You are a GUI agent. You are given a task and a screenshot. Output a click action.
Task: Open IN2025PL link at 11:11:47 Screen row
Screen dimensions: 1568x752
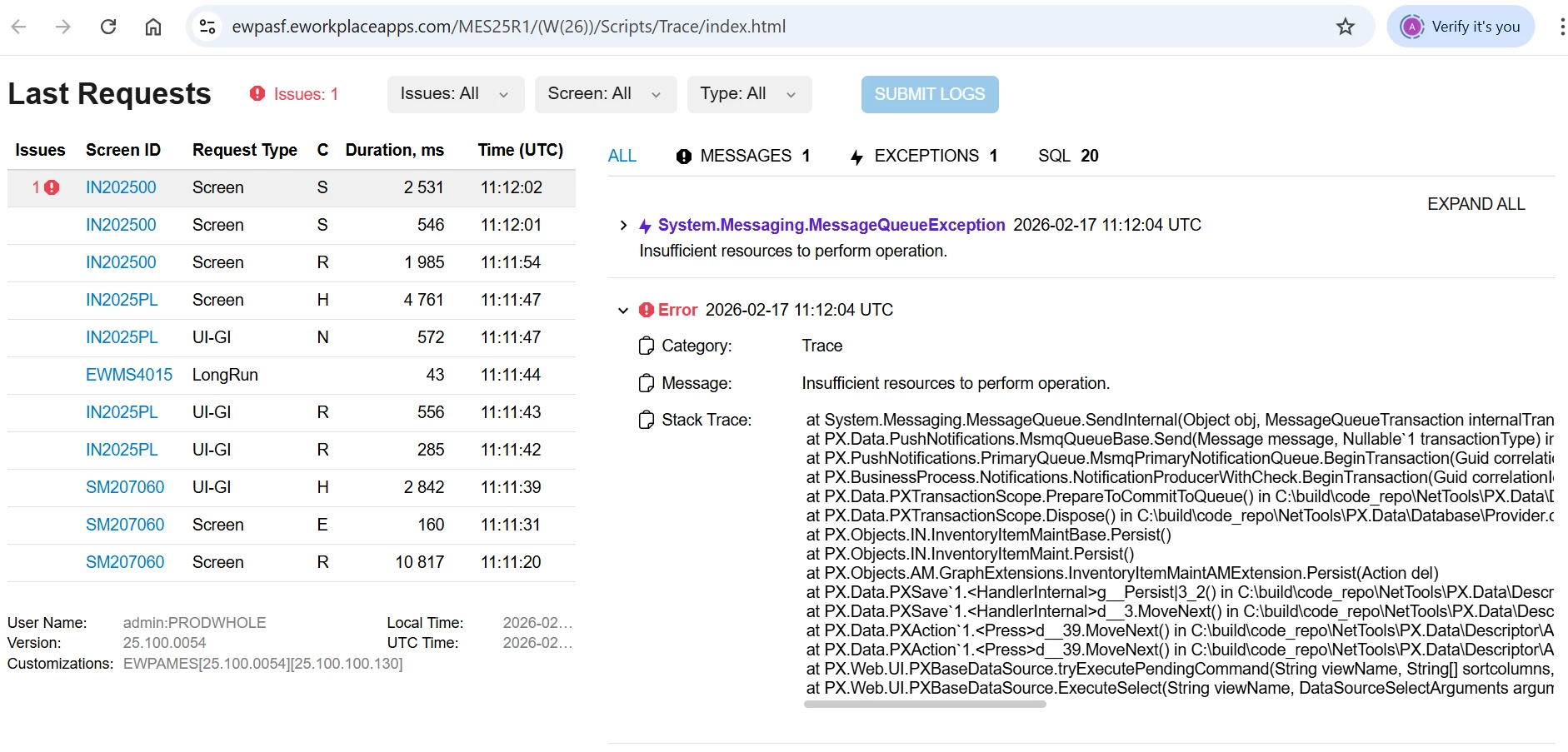122,300
